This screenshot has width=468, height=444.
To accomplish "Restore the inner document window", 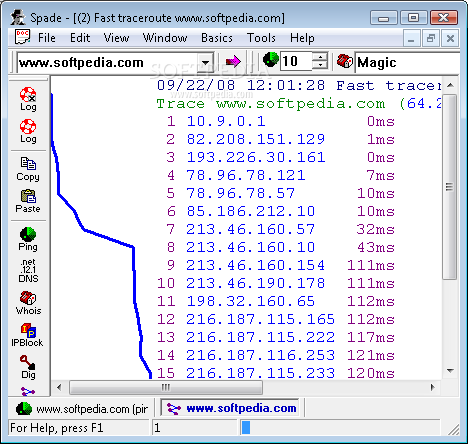I will [431, 39].
